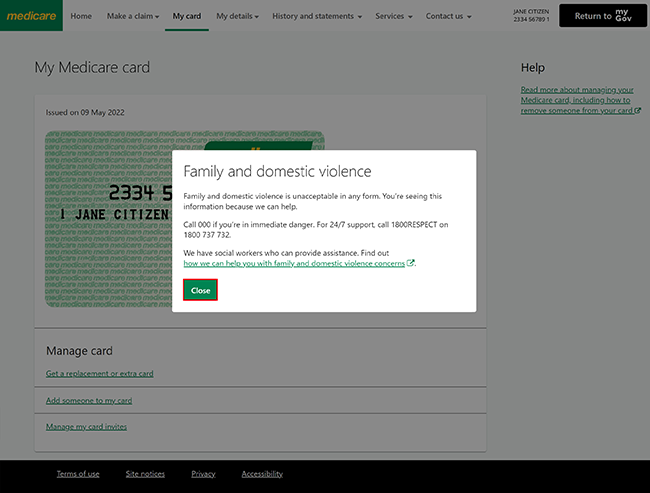
Task: Click the My Medicare card heading
Action: point(92,67)
